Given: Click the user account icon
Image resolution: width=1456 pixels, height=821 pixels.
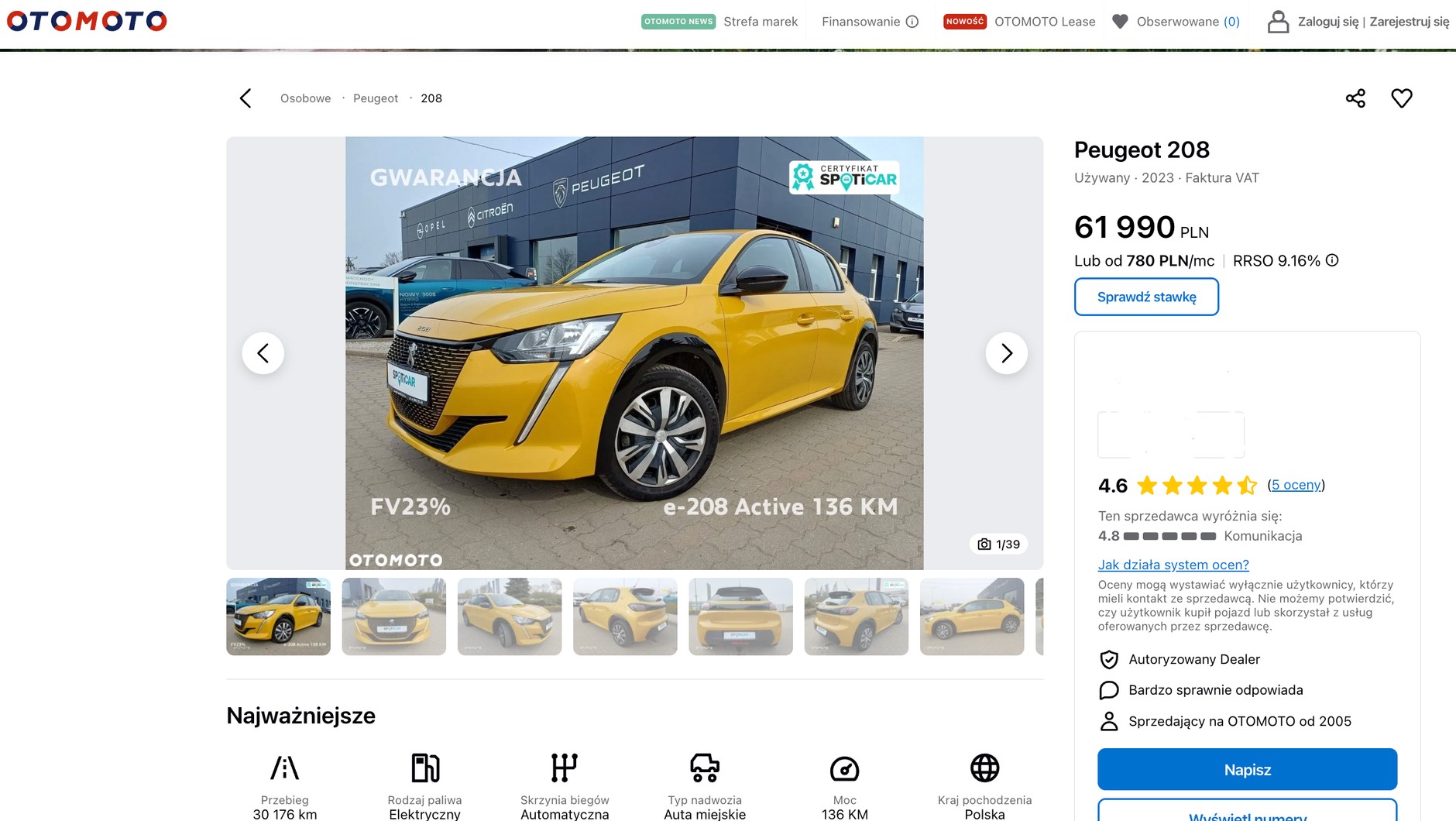Looking at the screenshot, I should 1278,22.
